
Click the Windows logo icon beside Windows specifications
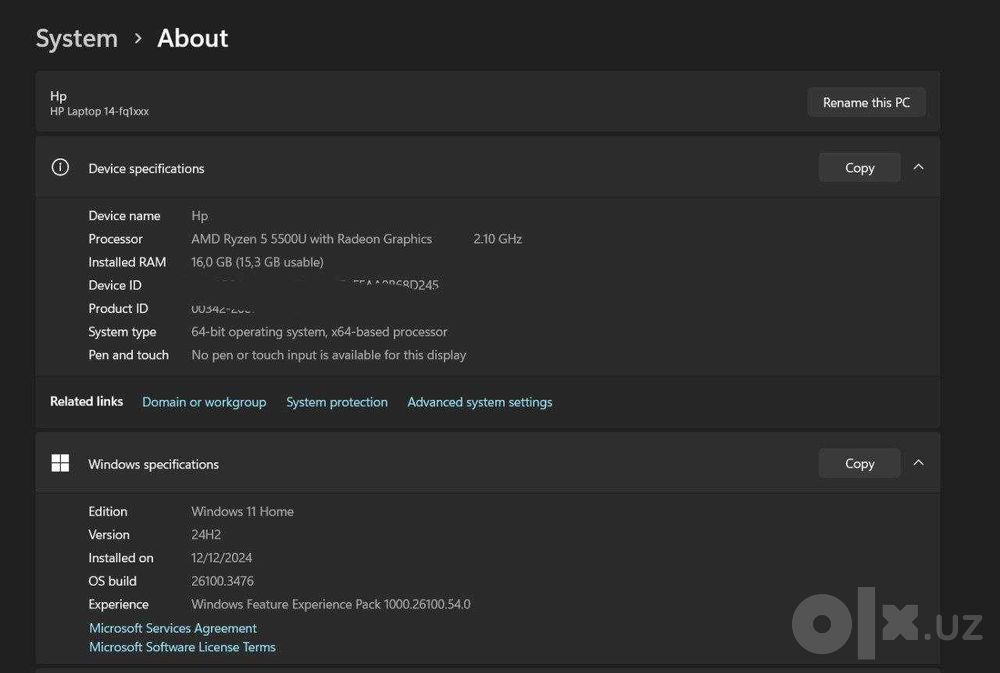60,463
